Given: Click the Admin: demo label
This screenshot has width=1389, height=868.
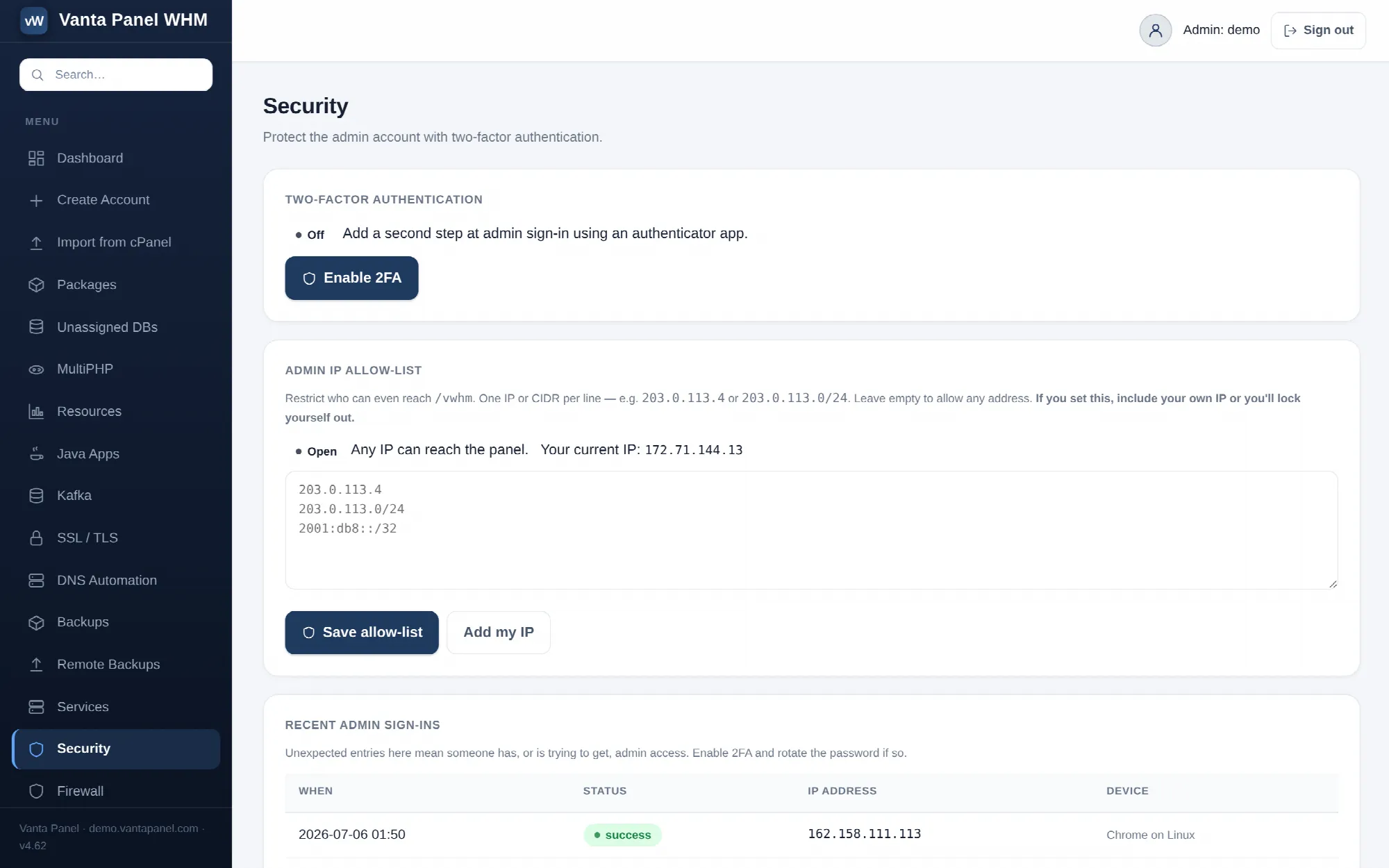Looking at the screenshot, I should (x=1221, y=31).
